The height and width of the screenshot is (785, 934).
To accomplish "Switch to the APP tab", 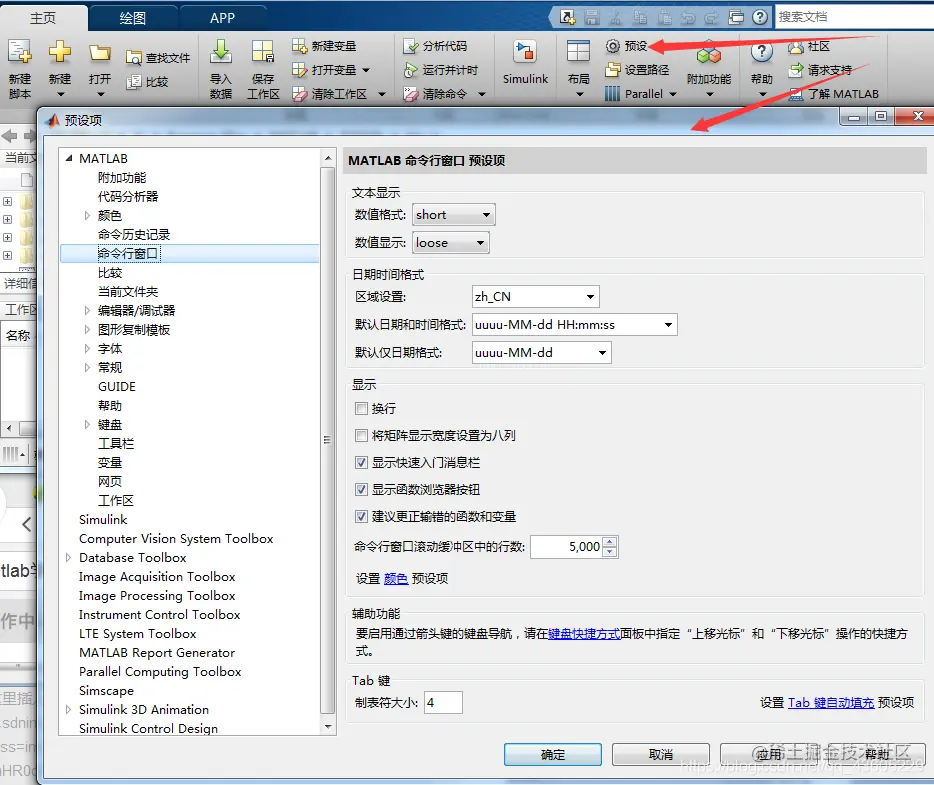I will point(222,18).
